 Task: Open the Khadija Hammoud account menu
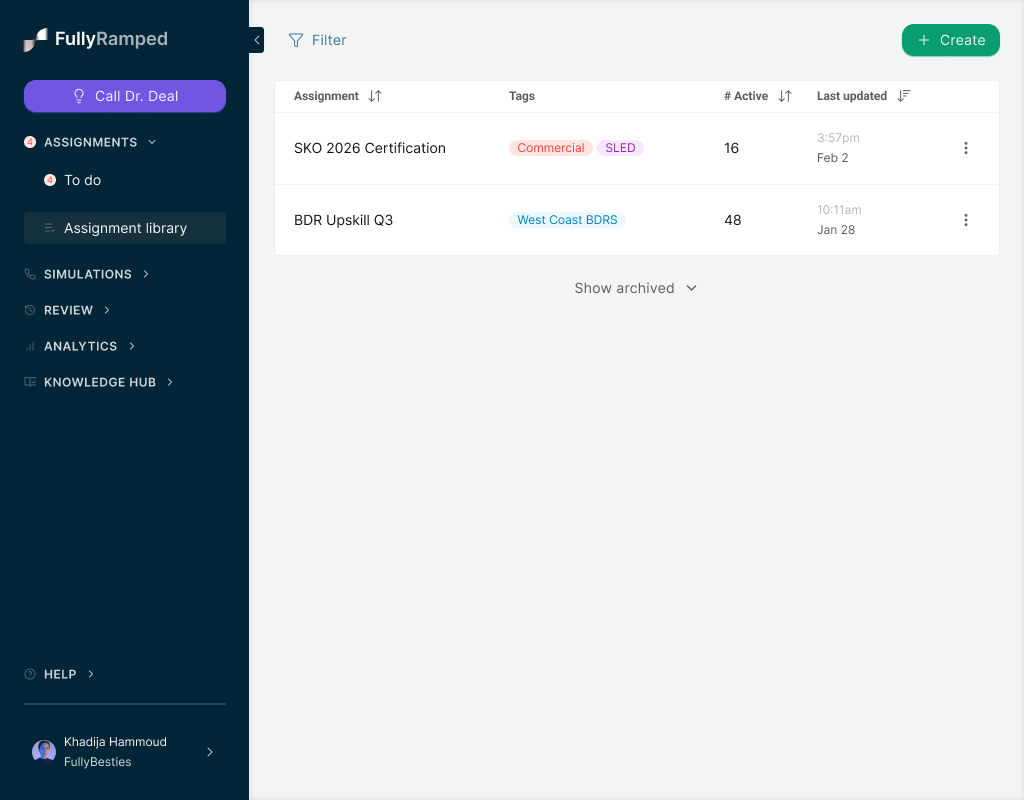click(115, 751)
